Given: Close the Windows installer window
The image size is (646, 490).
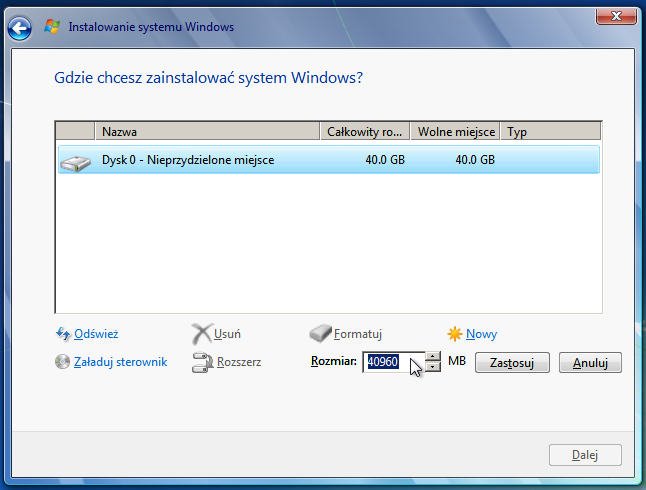Looking at the screenshot, I should click(x=616, y=16).
